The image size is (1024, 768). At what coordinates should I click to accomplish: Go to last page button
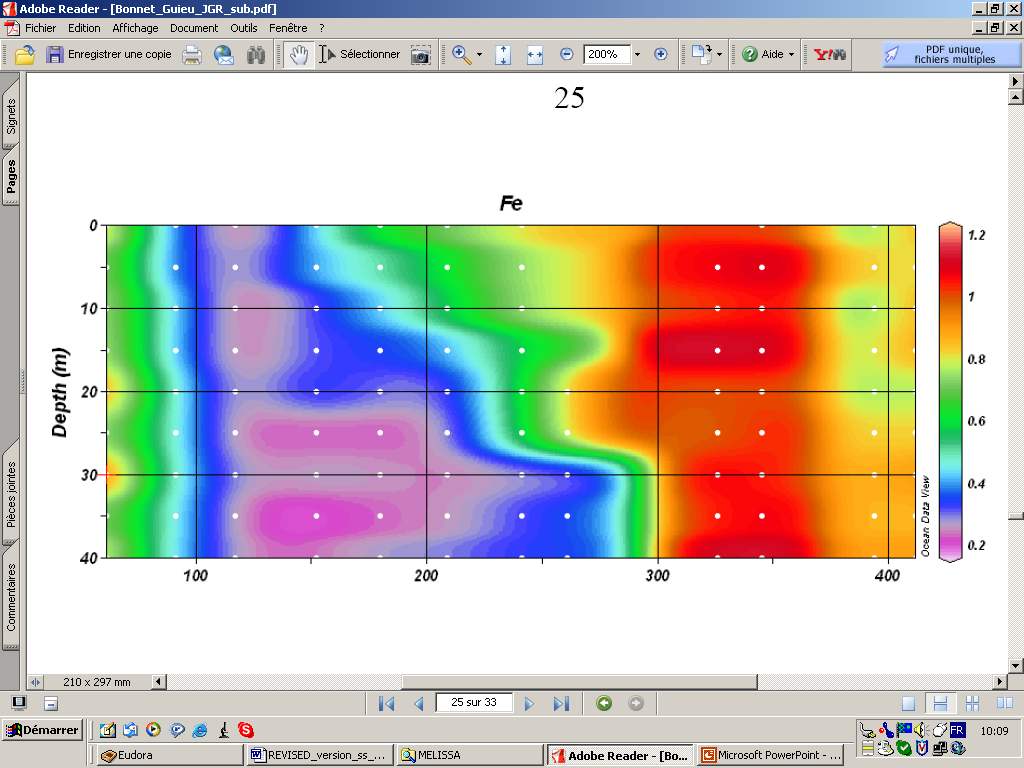[x=561, y=703]
